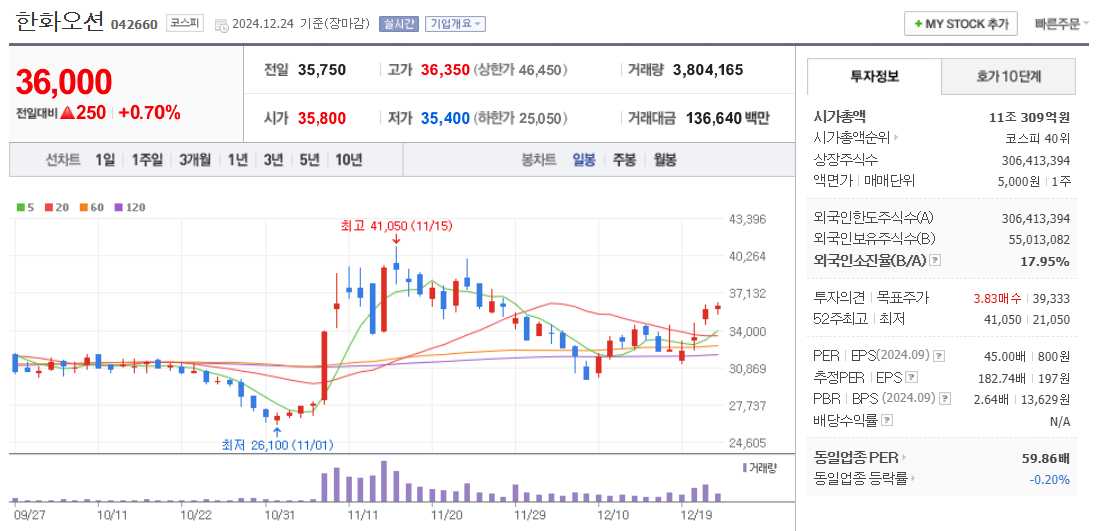Click the help icon next to PER EPS(2024.09)

pyautogui.click(x=940, y=356)
